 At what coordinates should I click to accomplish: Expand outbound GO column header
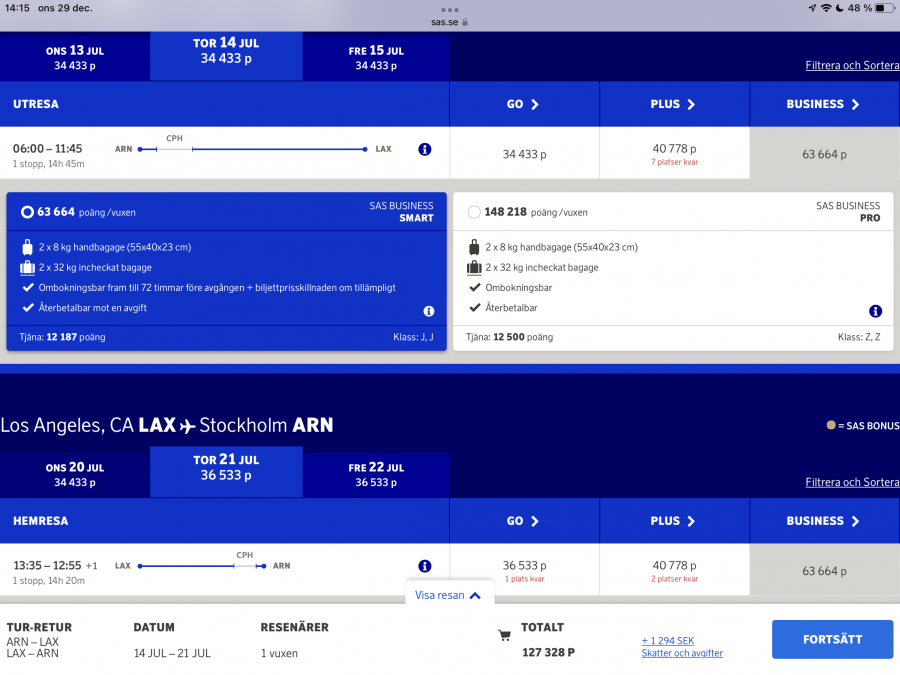tap(523, 104)
